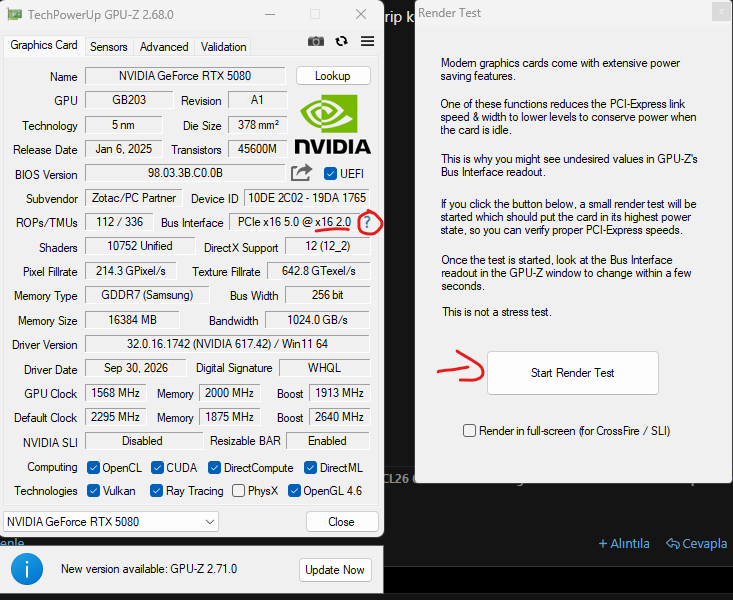Click the Bus Width field 256 bit
Viewport: 733px width, 600px height.
[328, 295]
